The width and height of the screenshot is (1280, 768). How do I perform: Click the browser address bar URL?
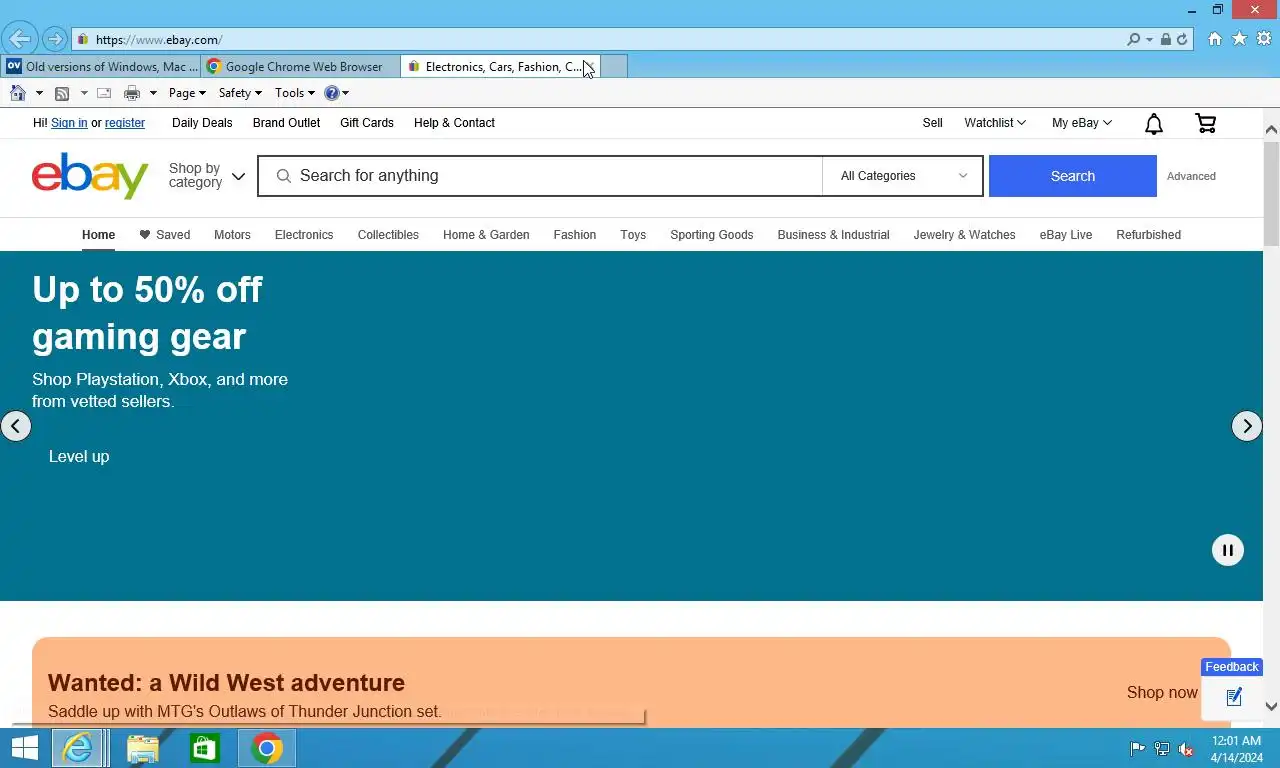[x=159, y=40]
